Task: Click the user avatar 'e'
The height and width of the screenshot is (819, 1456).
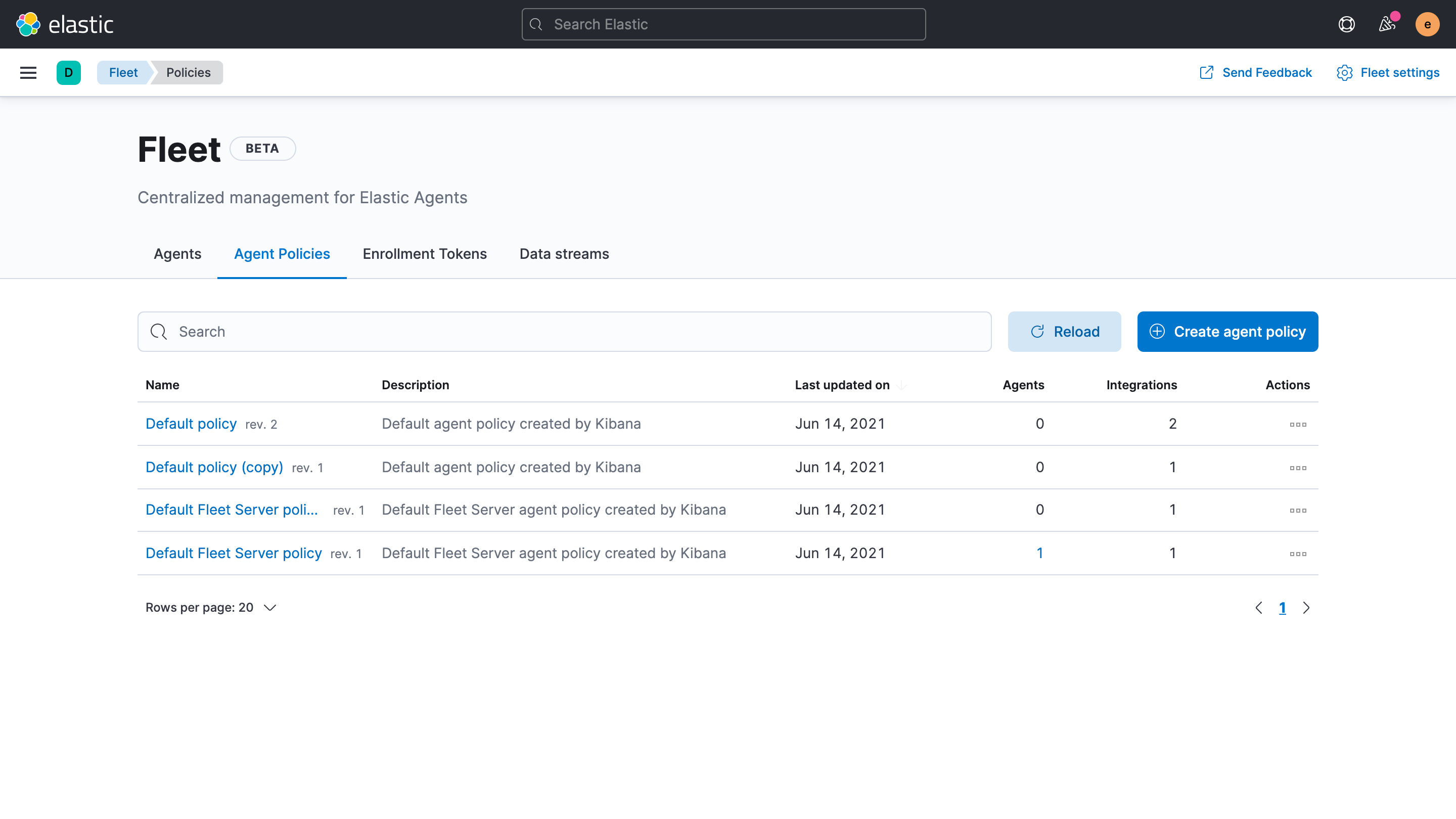Action: tap(1427, 24)
